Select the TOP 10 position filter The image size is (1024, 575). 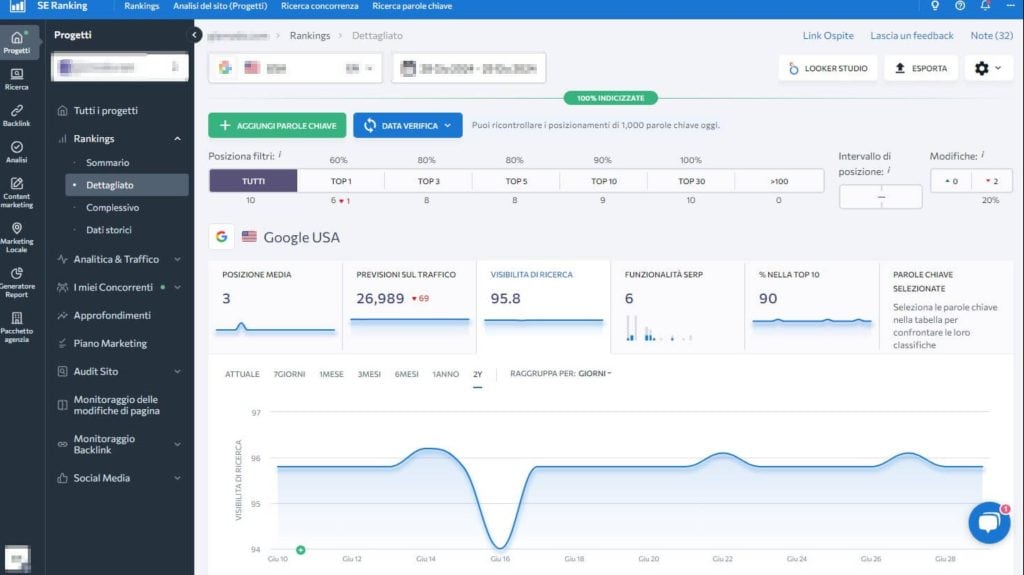click(x=604, y=181)
